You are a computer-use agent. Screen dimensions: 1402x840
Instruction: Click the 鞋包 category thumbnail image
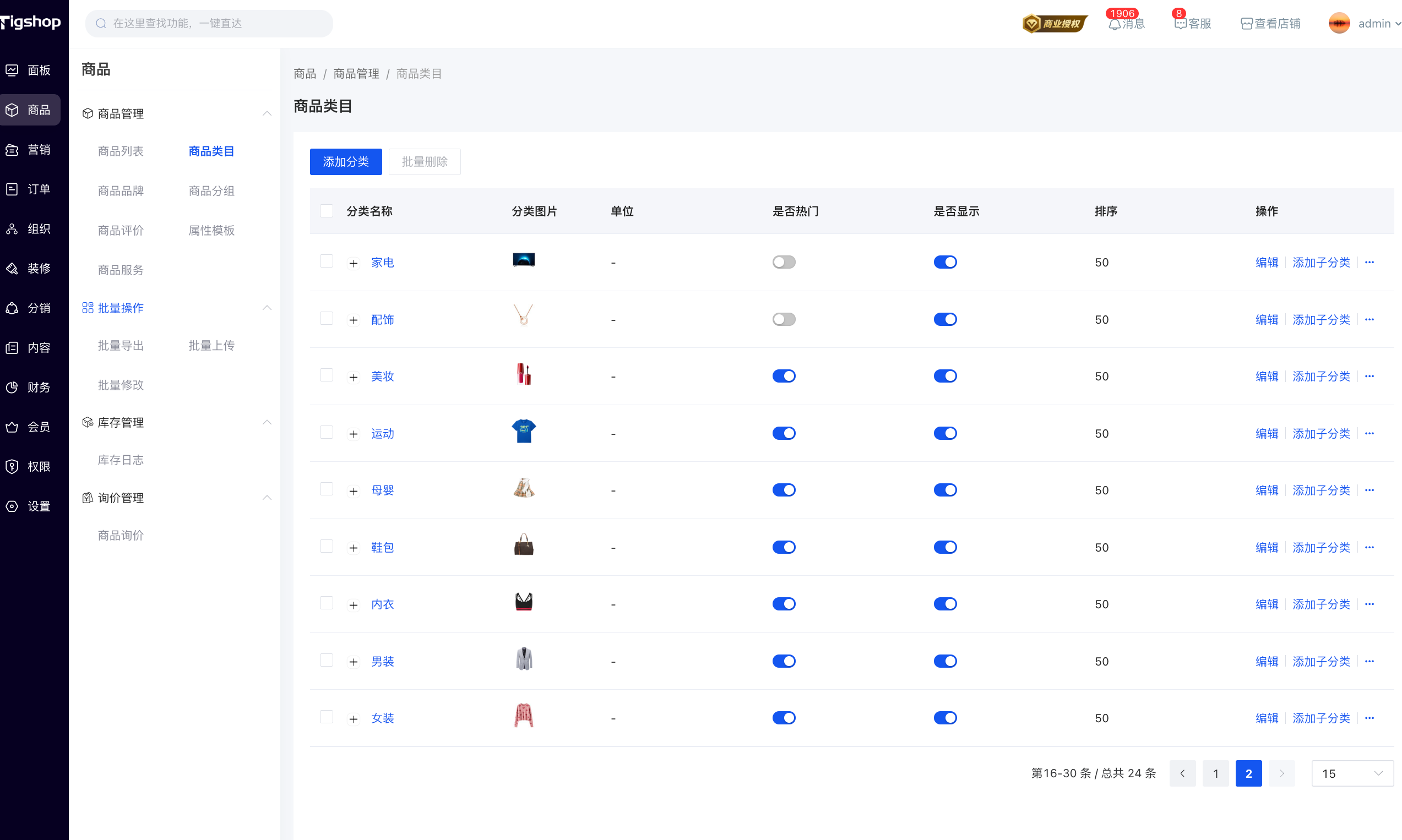pos(523,546)
